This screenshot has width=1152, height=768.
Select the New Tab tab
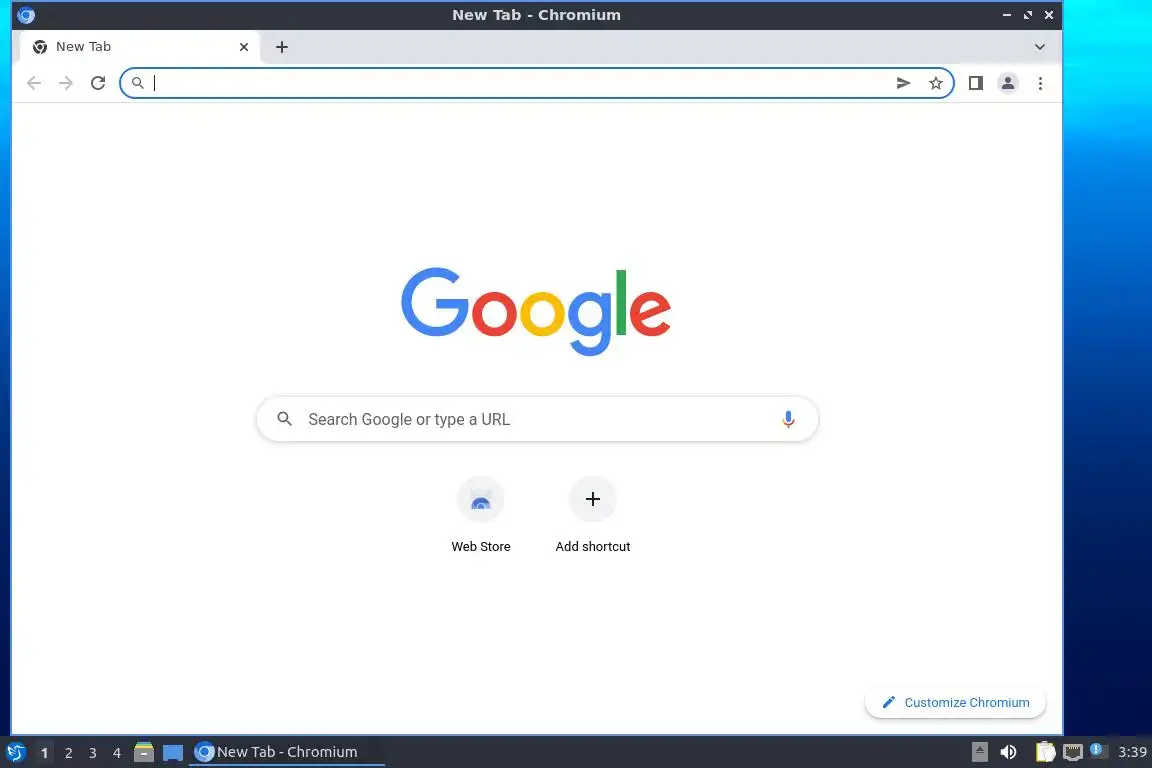tap(140, 47)
